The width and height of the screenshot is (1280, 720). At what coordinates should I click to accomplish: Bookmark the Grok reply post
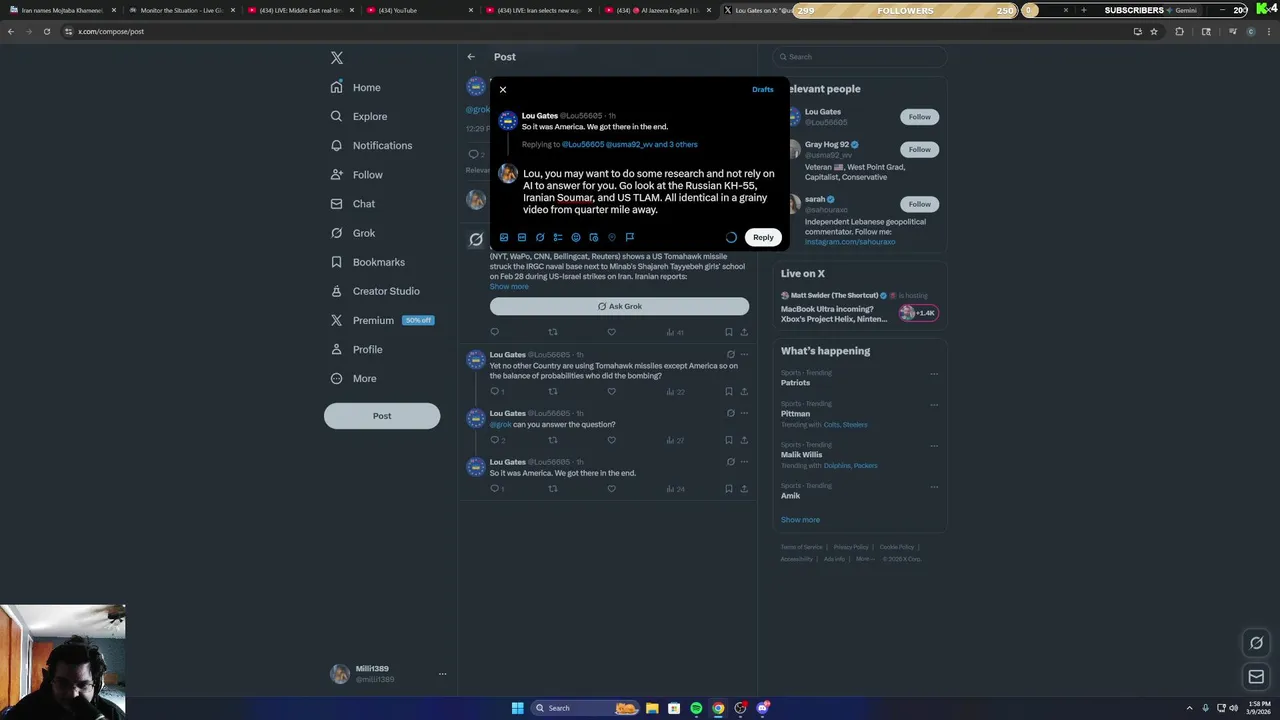click(x=728, y=332)
